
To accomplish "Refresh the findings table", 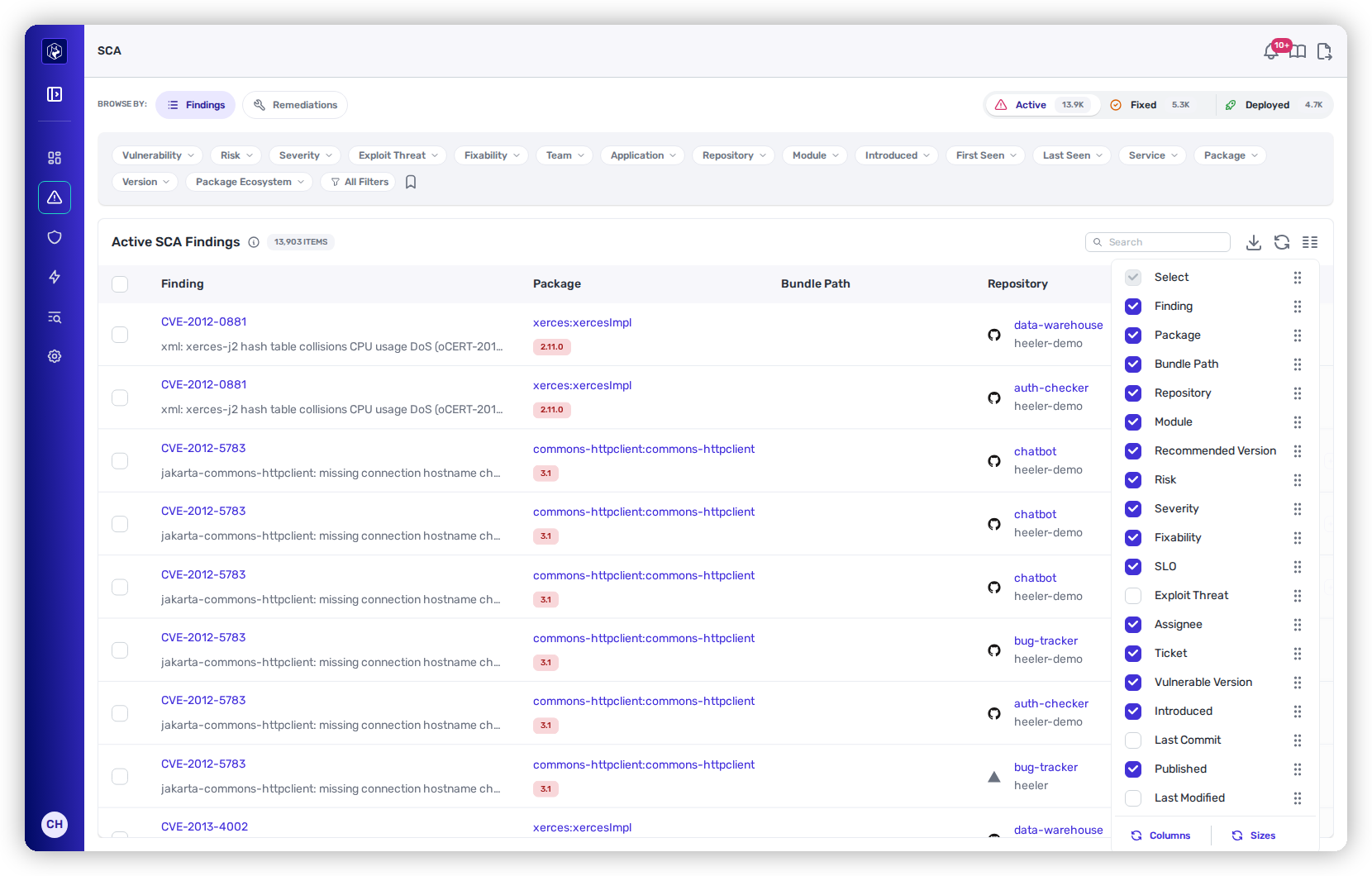I will coord(1282,242).
